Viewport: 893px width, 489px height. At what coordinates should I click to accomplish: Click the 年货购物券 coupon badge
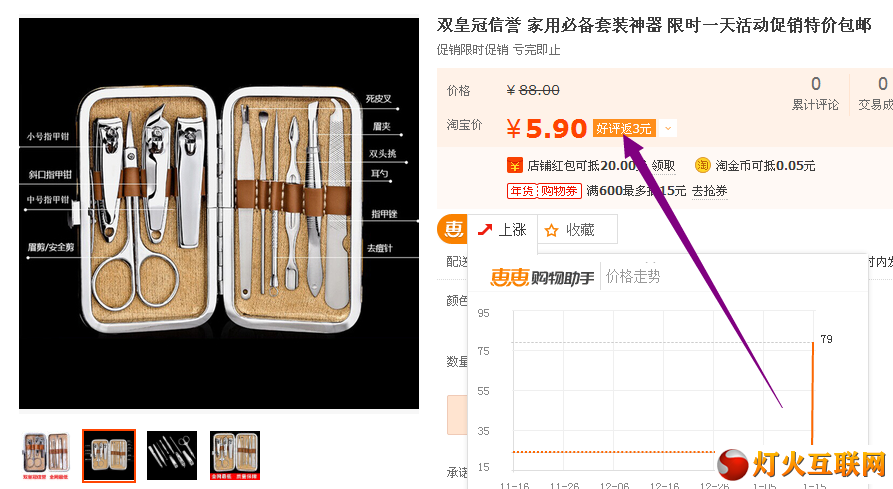544,191
